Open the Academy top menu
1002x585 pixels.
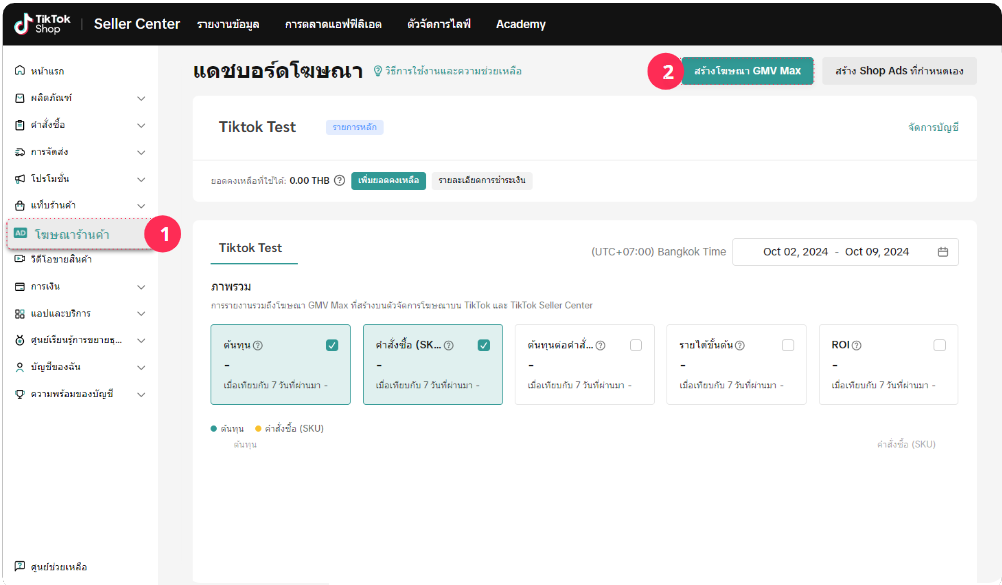click(520, 24)
